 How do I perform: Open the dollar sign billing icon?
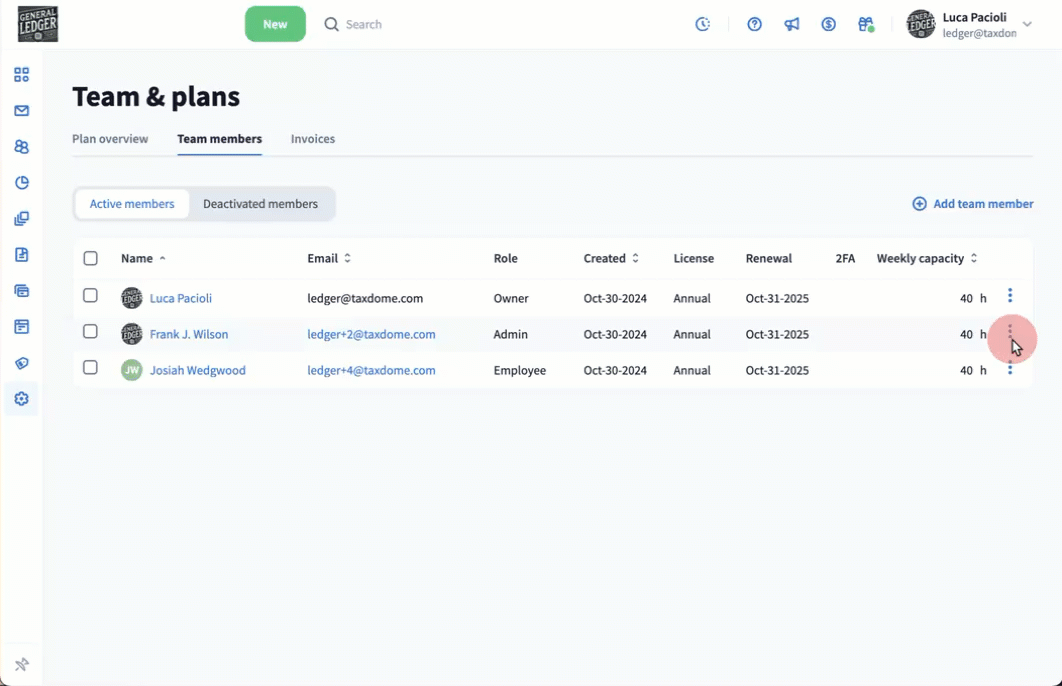pyautogui.click(x=829, y=24)
